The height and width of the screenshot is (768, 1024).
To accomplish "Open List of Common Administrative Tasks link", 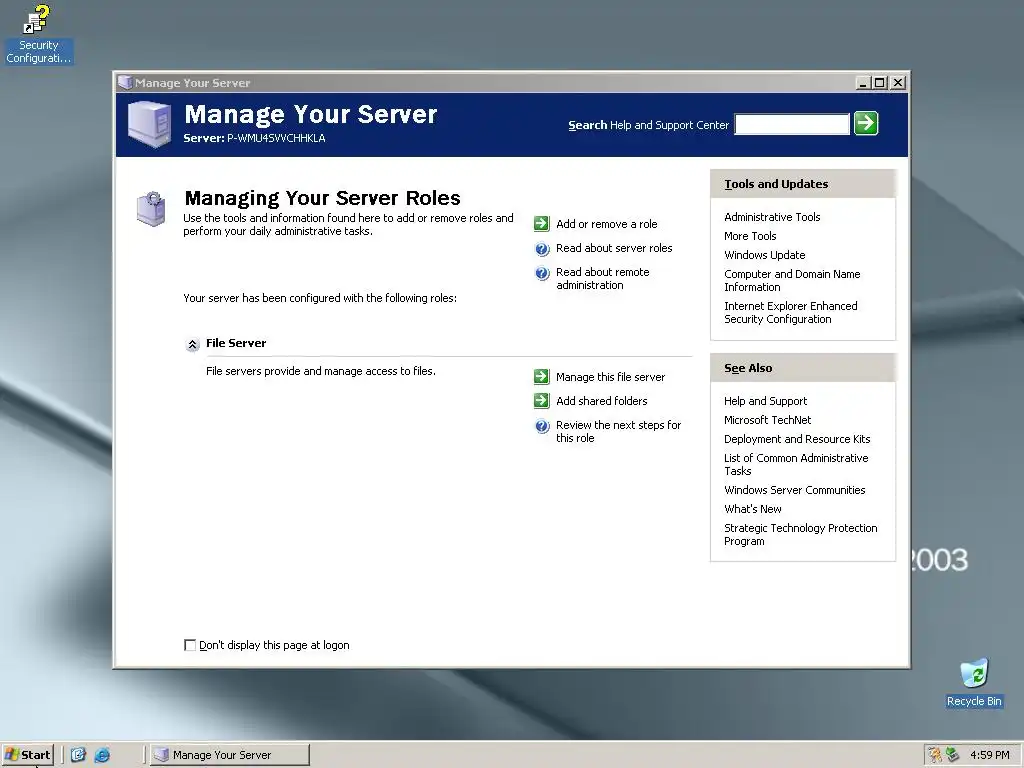I will pyautogui.click(x=796, y=464).
